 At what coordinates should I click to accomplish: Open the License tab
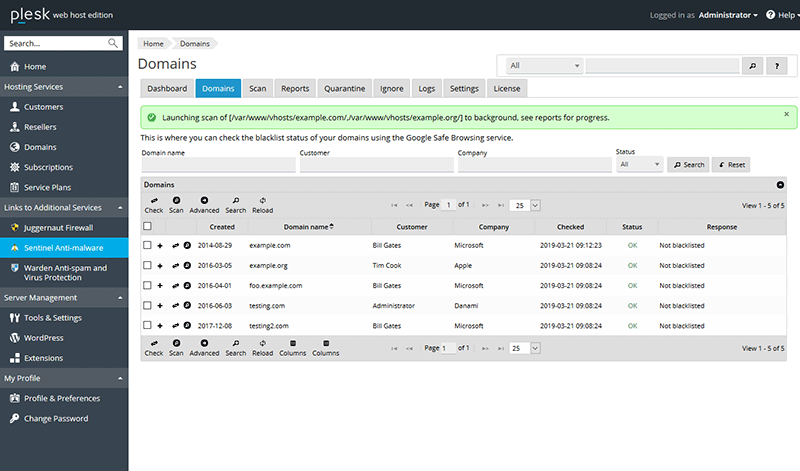coord(507,88)
